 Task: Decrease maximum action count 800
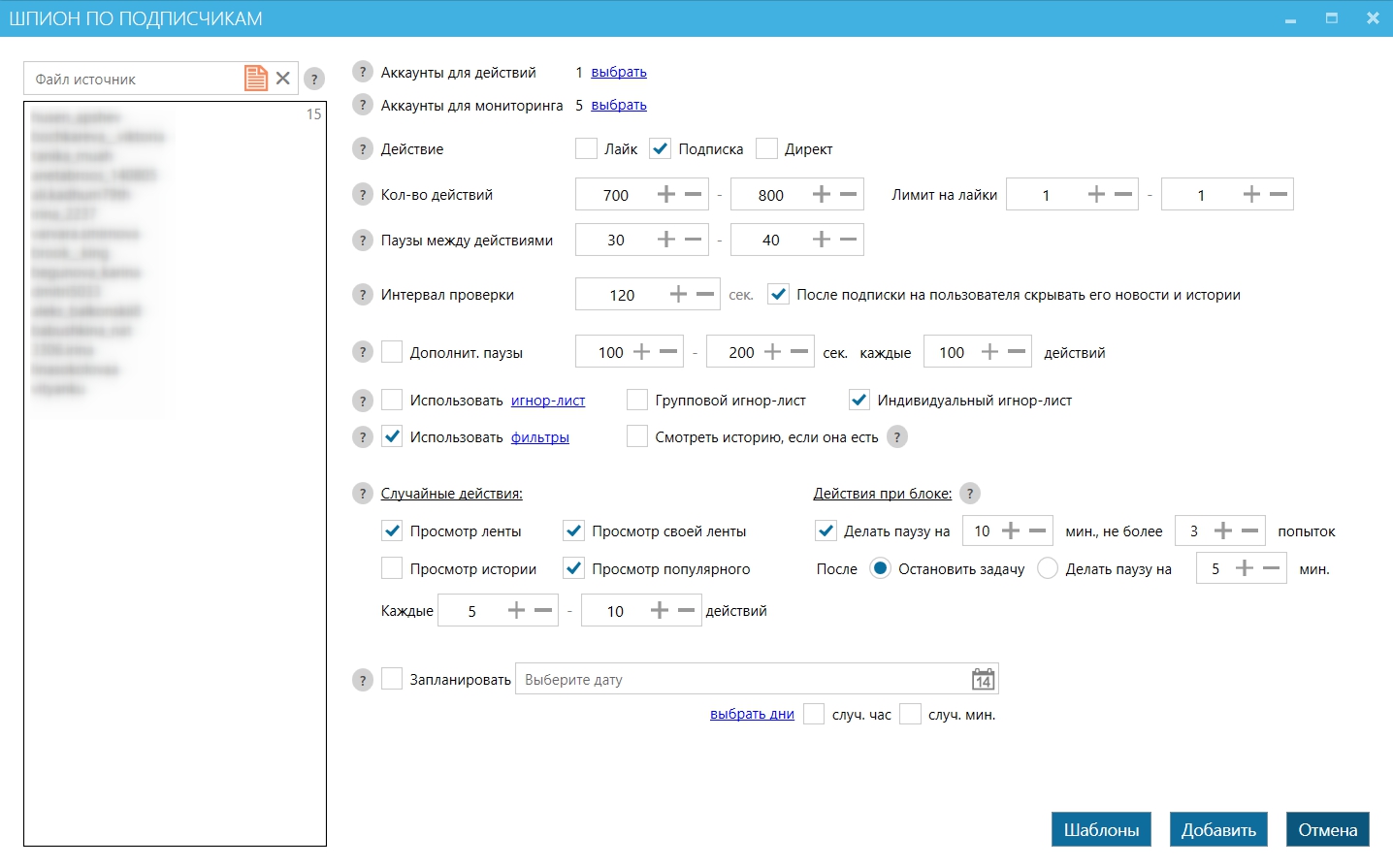pyautogui.click(x=849, y=194)
